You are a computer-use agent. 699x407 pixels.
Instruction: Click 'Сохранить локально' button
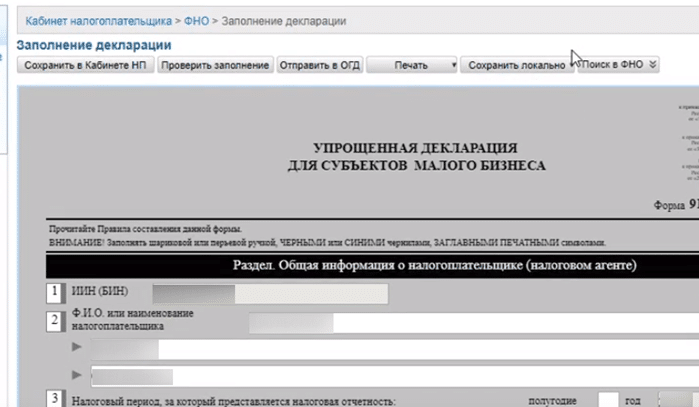tap(517, 65)
